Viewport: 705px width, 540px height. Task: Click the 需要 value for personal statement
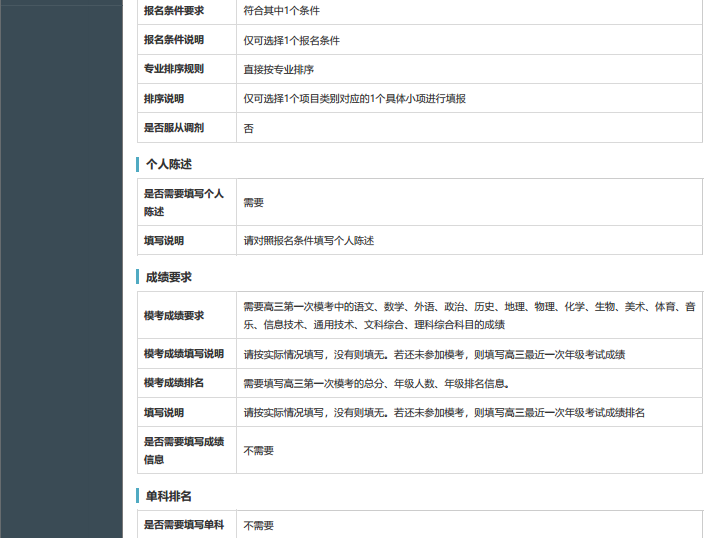click(254, 202)
